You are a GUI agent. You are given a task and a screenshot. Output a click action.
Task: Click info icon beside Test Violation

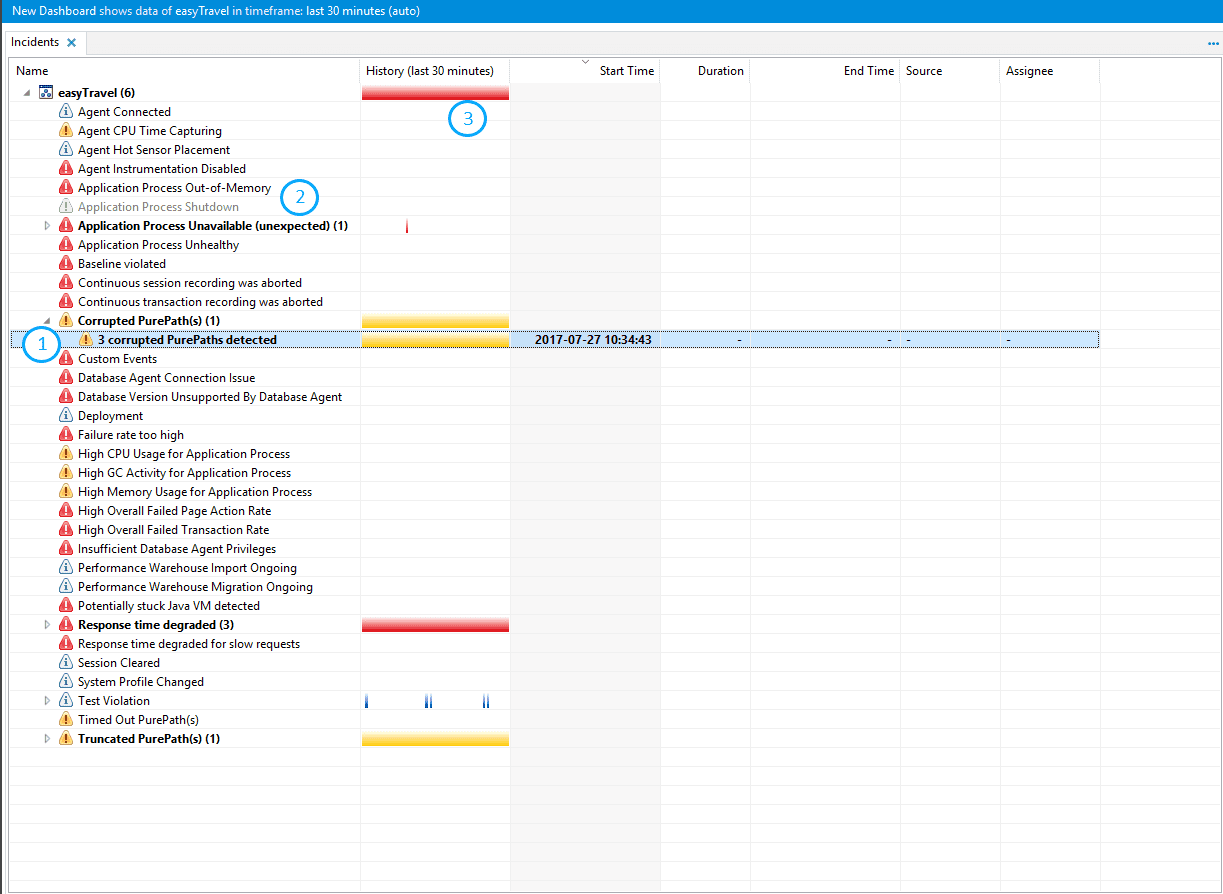pyautogui.click(x=66, y=701)
